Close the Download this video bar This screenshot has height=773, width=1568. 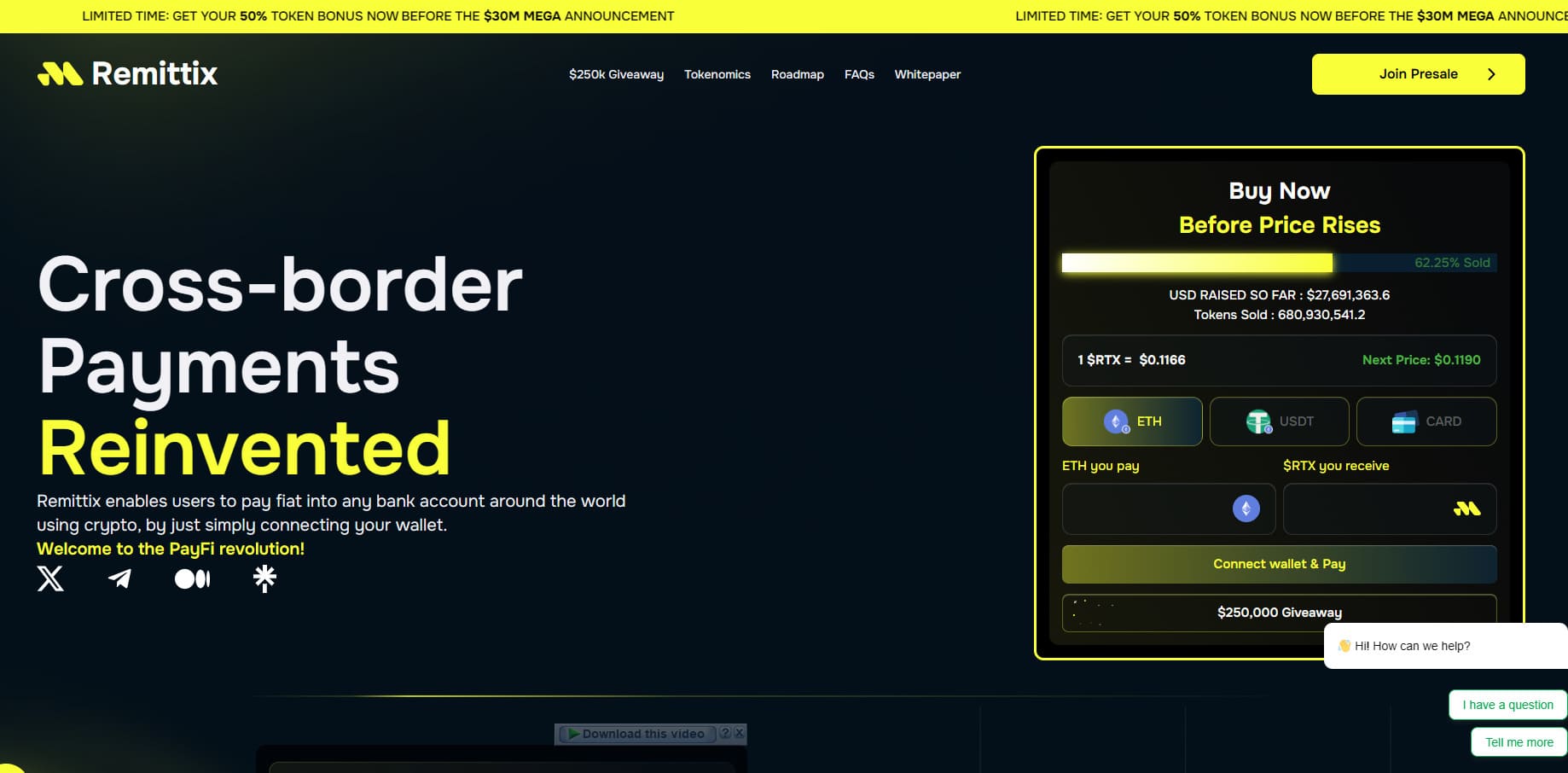tap(740, 733)
